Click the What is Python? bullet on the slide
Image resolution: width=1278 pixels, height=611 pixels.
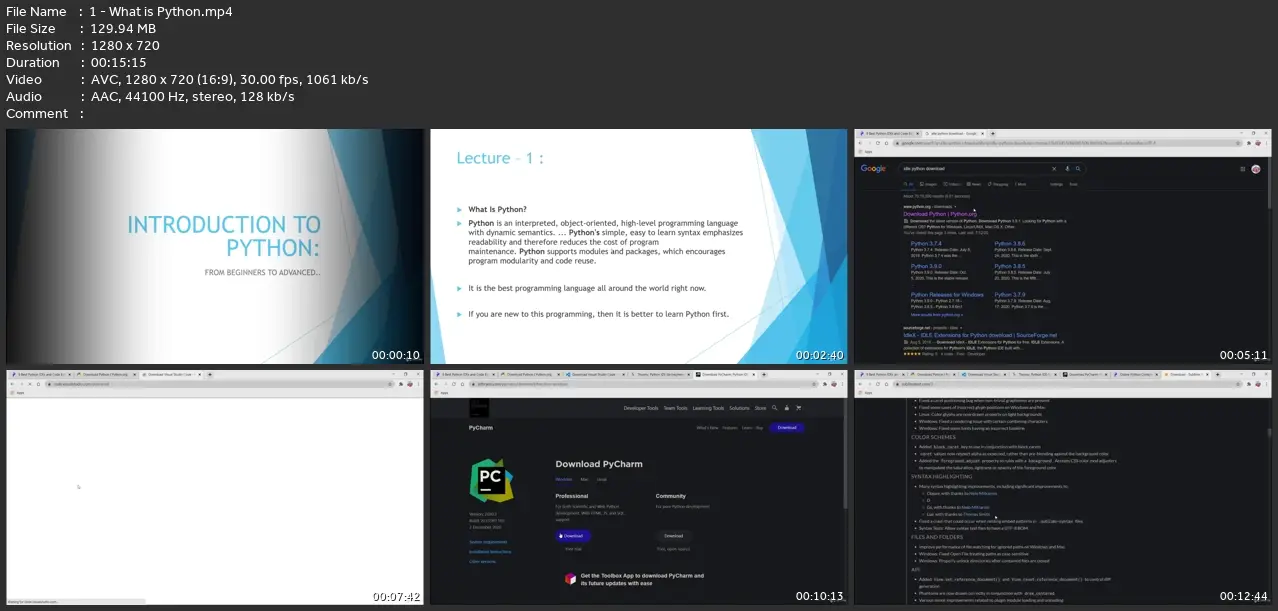pos(498,209)
